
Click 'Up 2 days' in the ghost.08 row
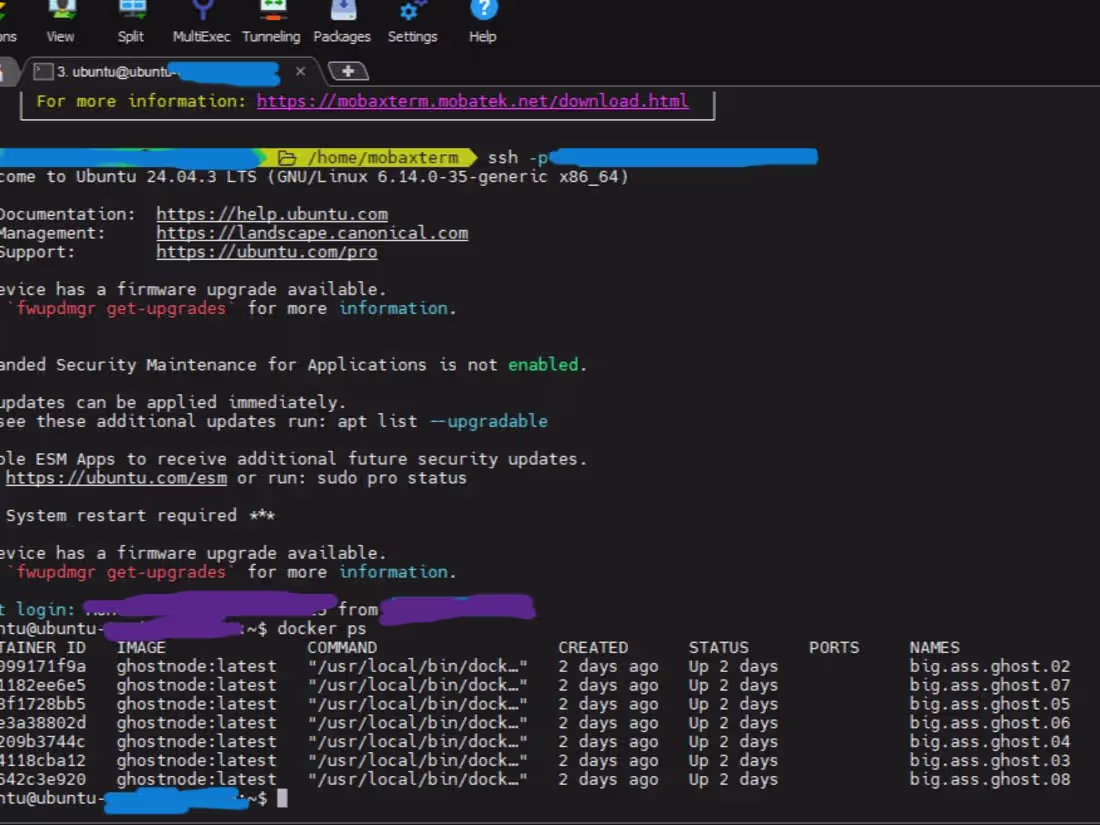(733, 780)
